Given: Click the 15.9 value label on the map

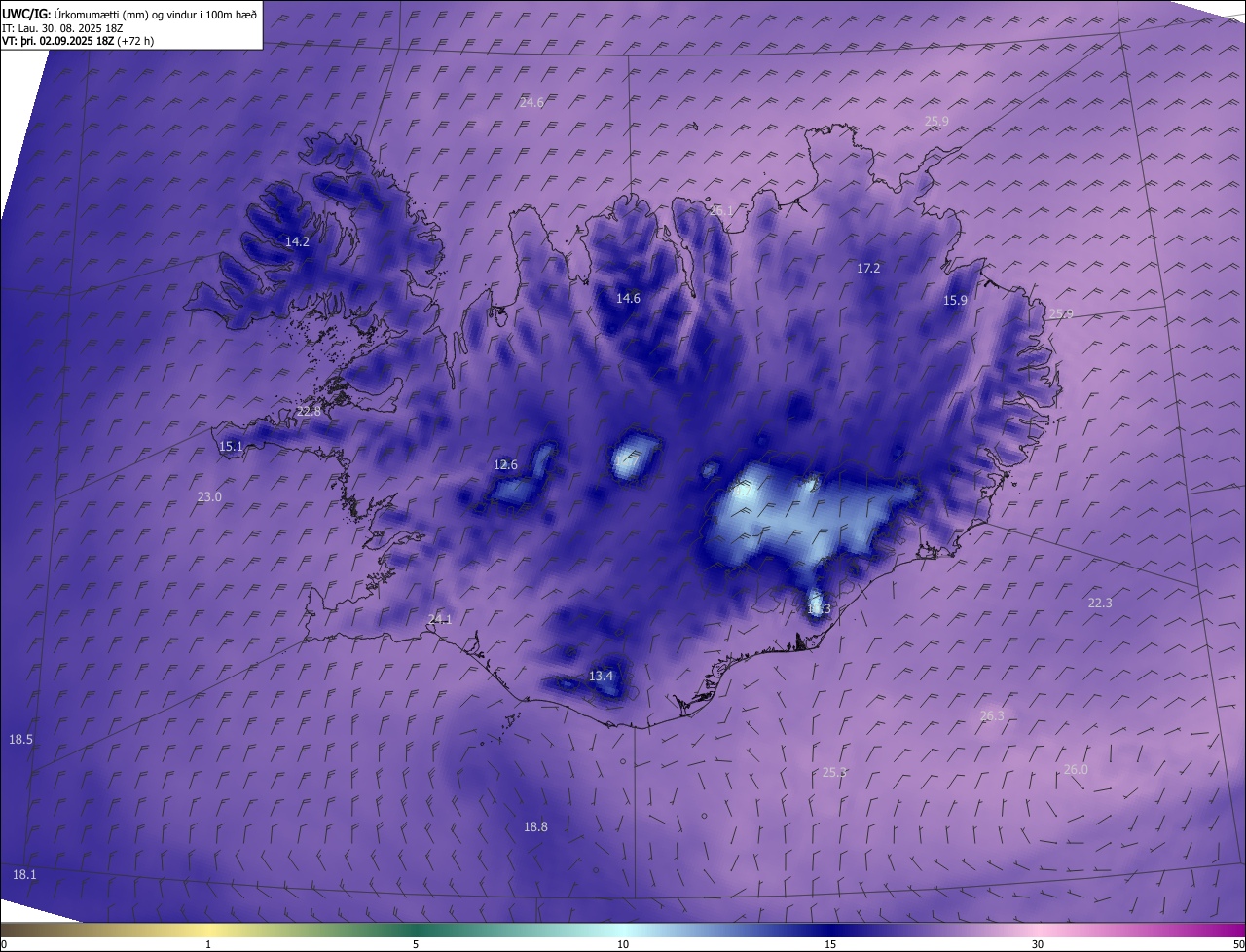Looking at the screenshot, I should click(955, 301).
